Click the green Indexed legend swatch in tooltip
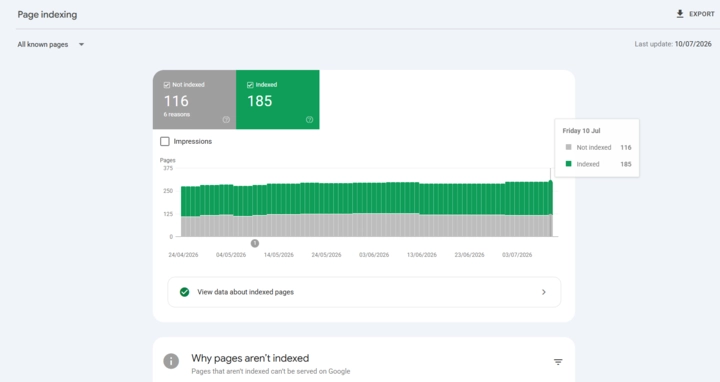The width and height of the screenshot is (720, 382). [568, 163]
